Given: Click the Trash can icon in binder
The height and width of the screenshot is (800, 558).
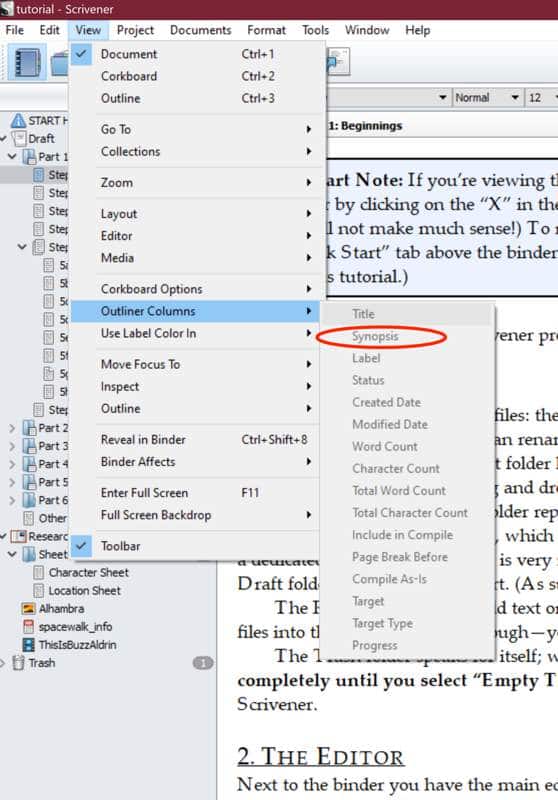Looking at the screenshot, I should point(18,663).
